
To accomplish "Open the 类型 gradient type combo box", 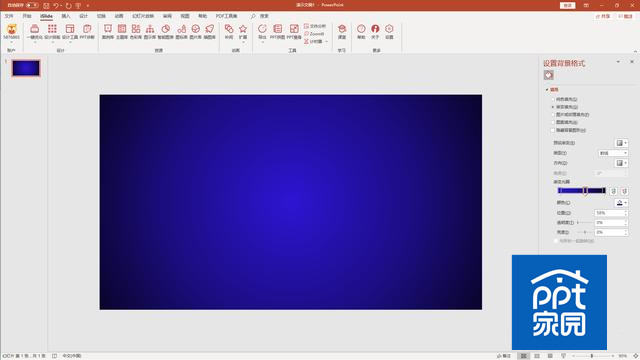I will click(x=613, y=153).
